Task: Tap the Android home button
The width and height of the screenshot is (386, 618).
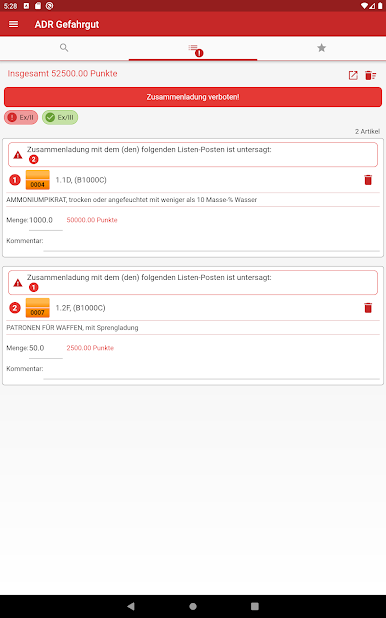Action: coord(193,606)
